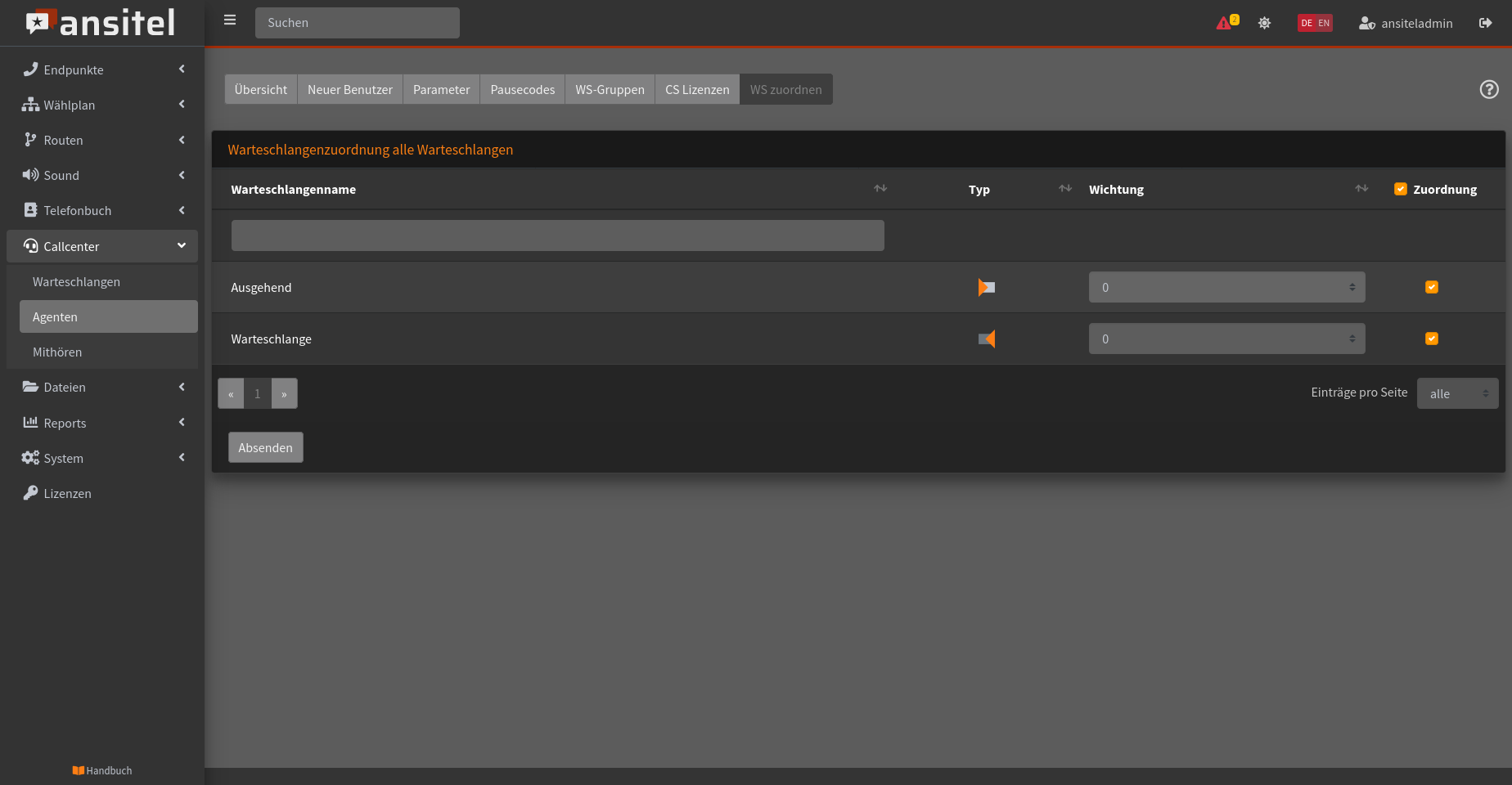
Task: Open the CS Lizenzen tab
Action: (x=697, y=90)
